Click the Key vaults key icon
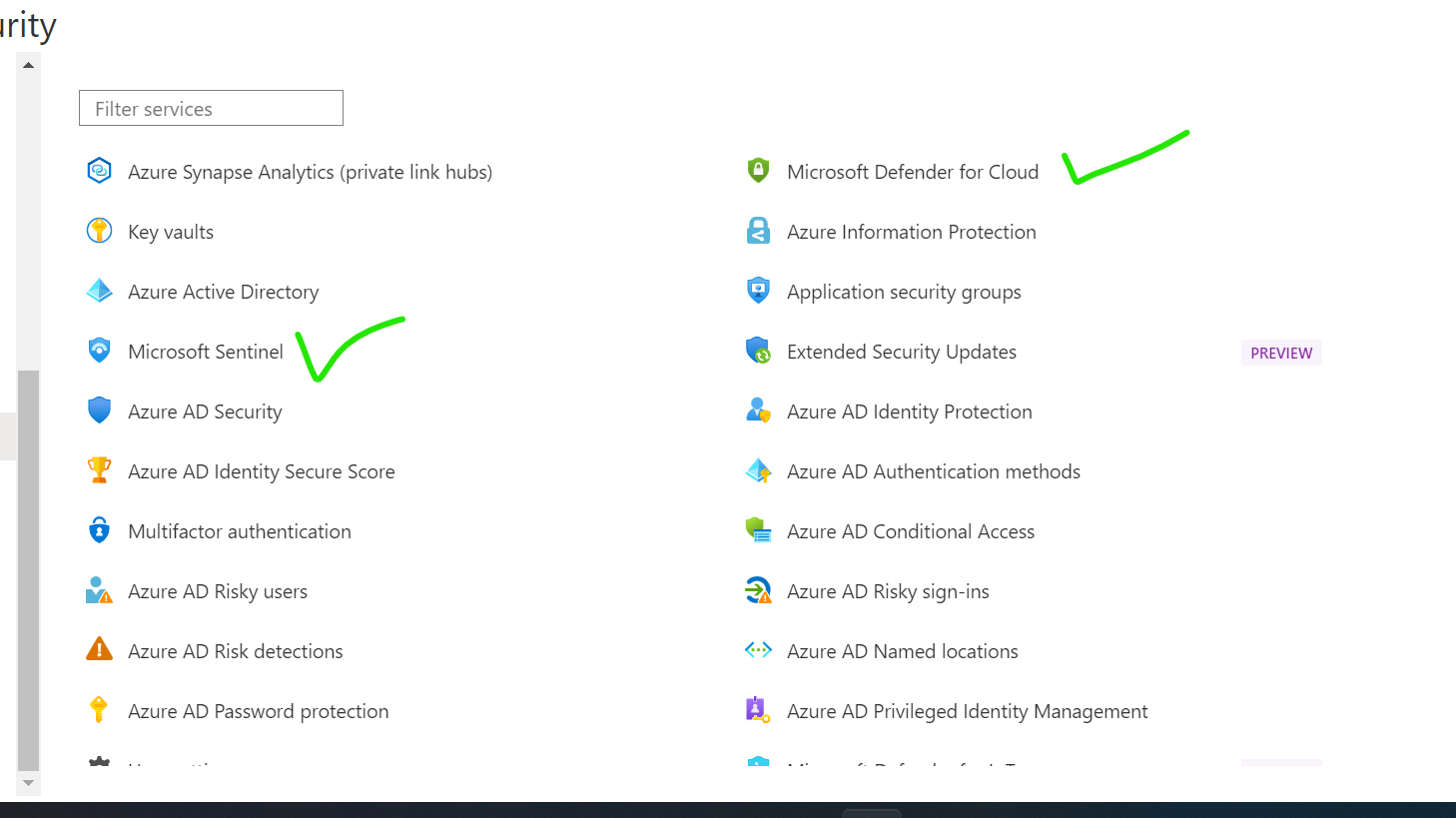 [x=99, y=231]
